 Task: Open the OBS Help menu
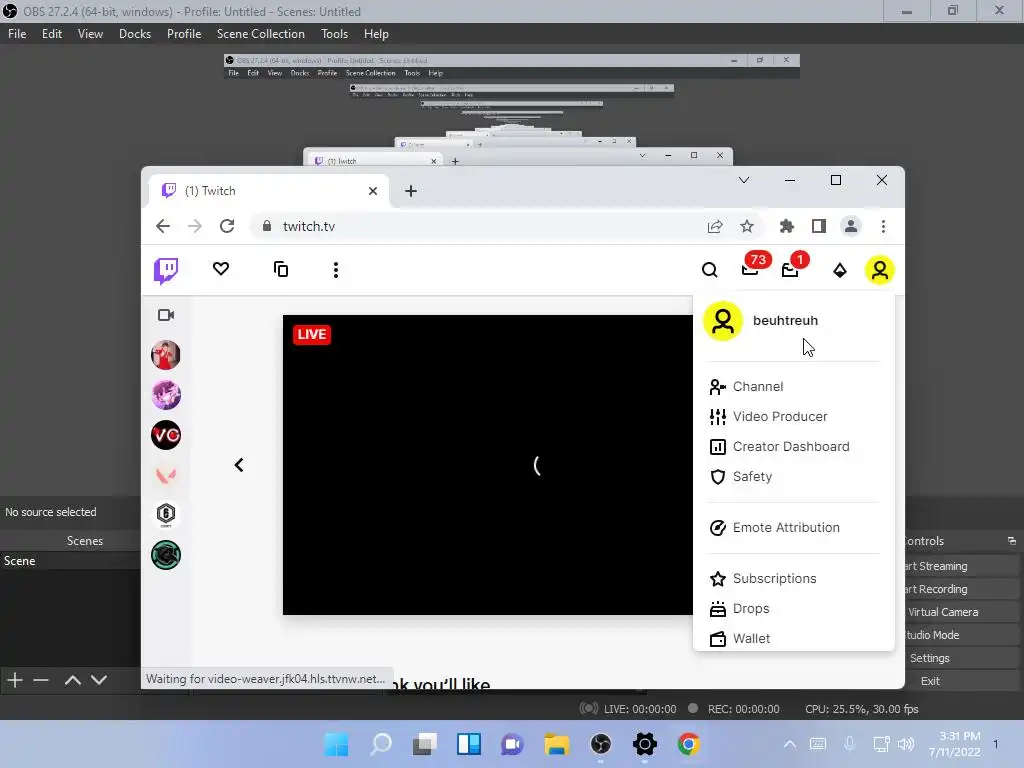pos(376,34)
